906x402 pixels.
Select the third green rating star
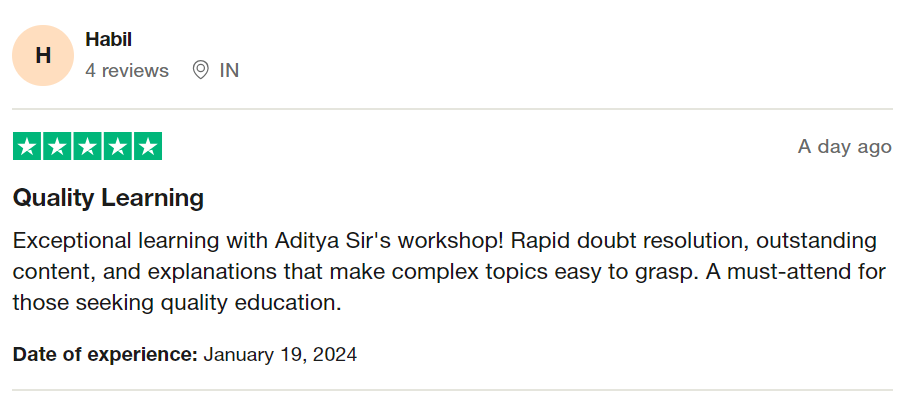pos(87,147)
